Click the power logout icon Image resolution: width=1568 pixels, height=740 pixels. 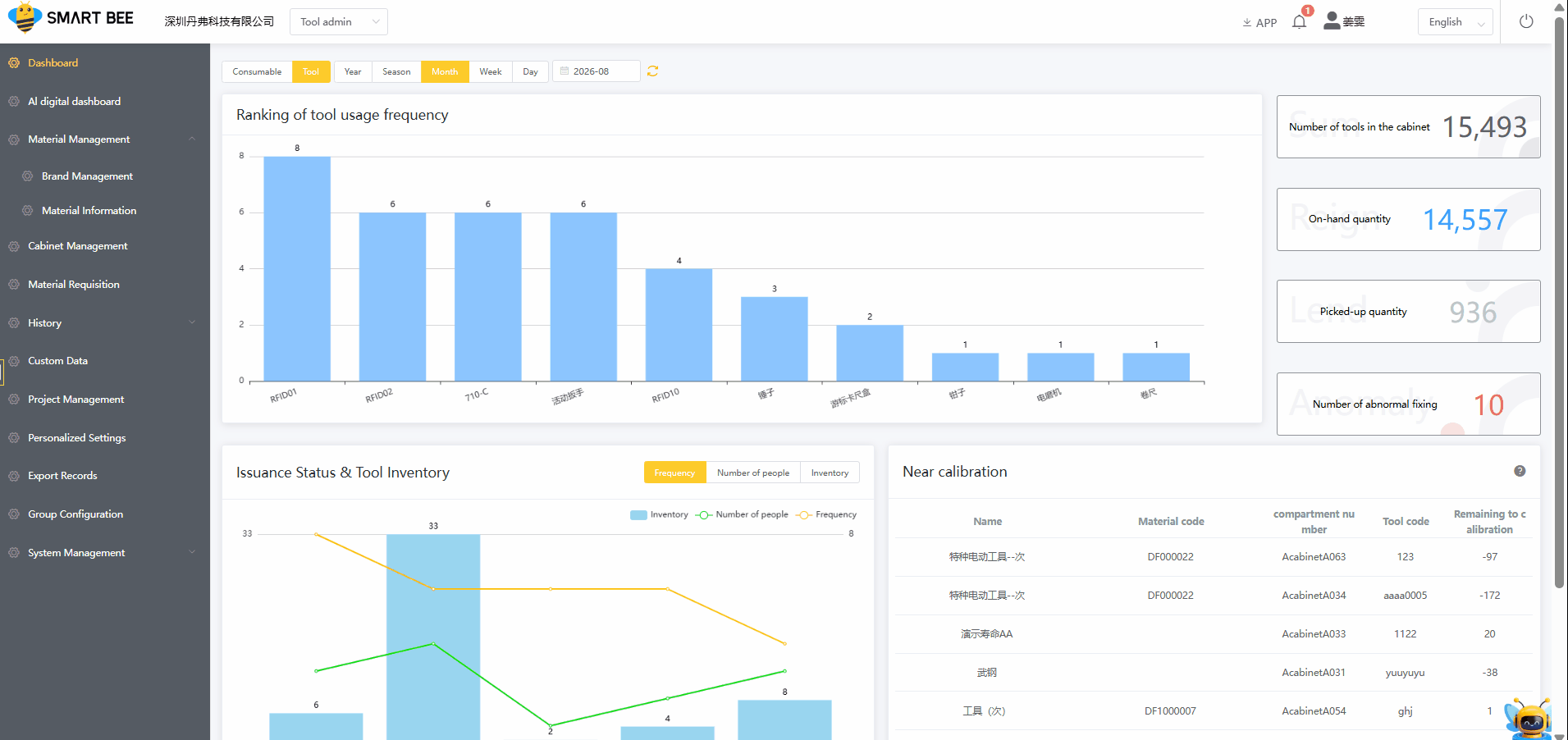click(1526, 21)
